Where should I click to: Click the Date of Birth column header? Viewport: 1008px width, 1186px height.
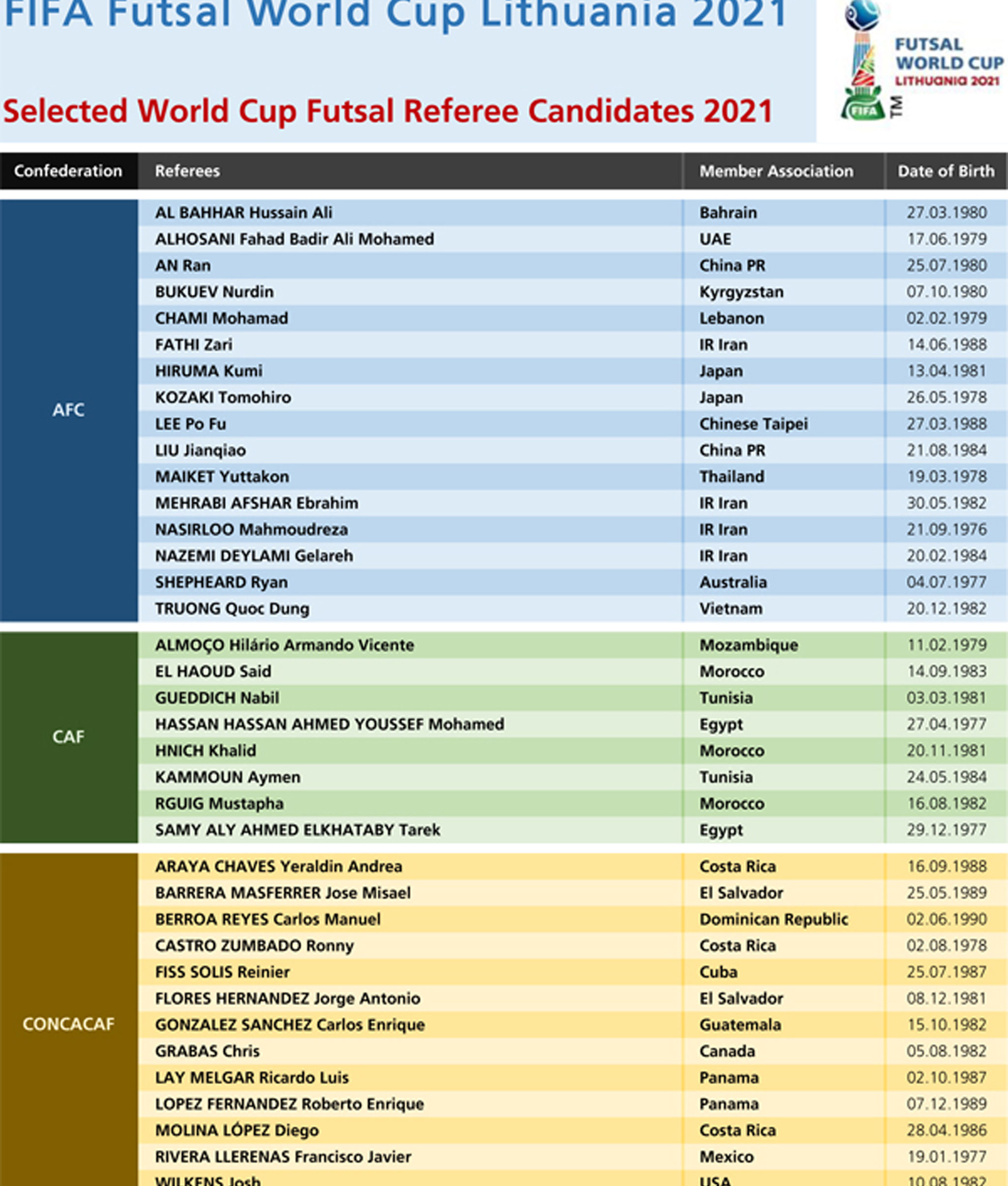pyautogui.click(x=946, y=171)
